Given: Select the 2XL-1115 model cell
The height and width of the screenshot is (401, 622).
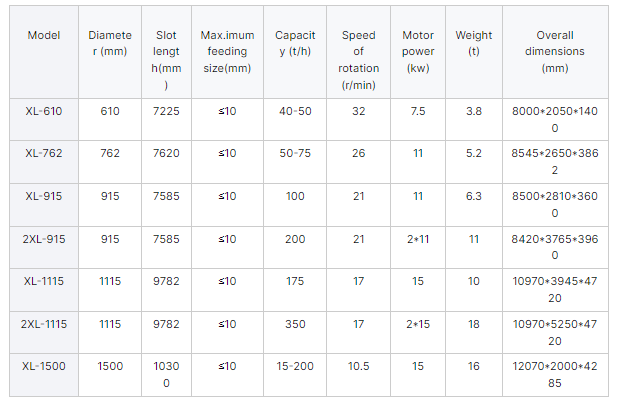Looking at the screenshot, I should tap(44, 324).
